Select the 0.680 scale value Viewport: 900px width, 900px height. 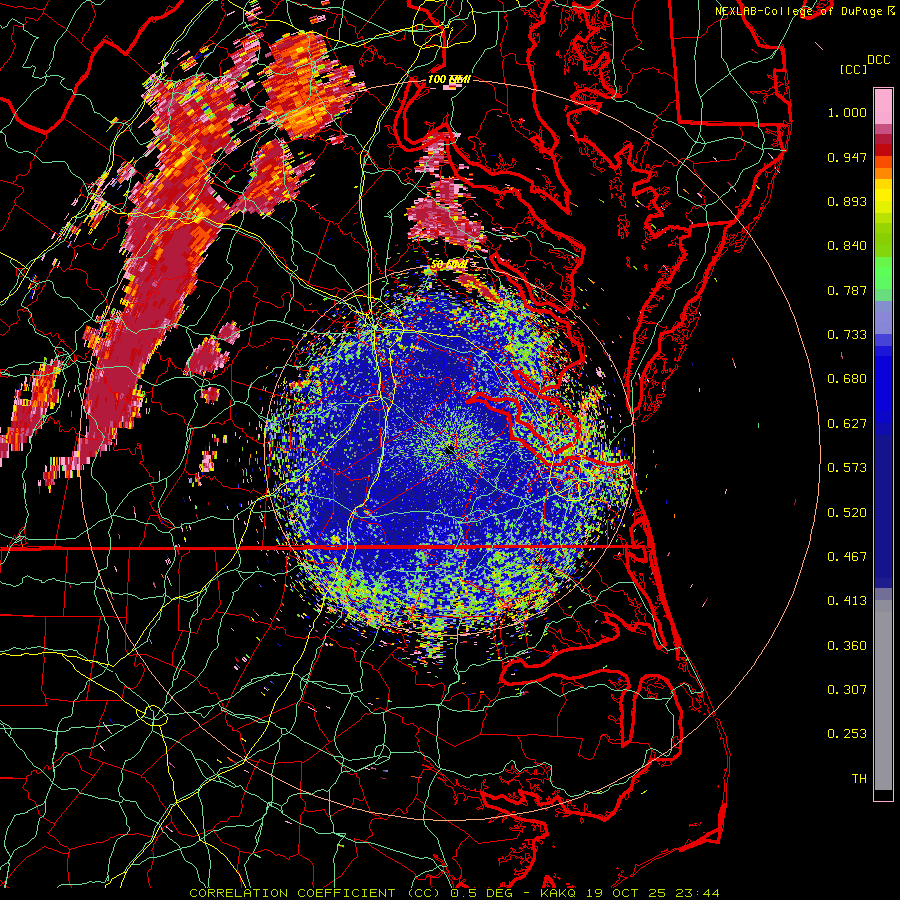847,379
